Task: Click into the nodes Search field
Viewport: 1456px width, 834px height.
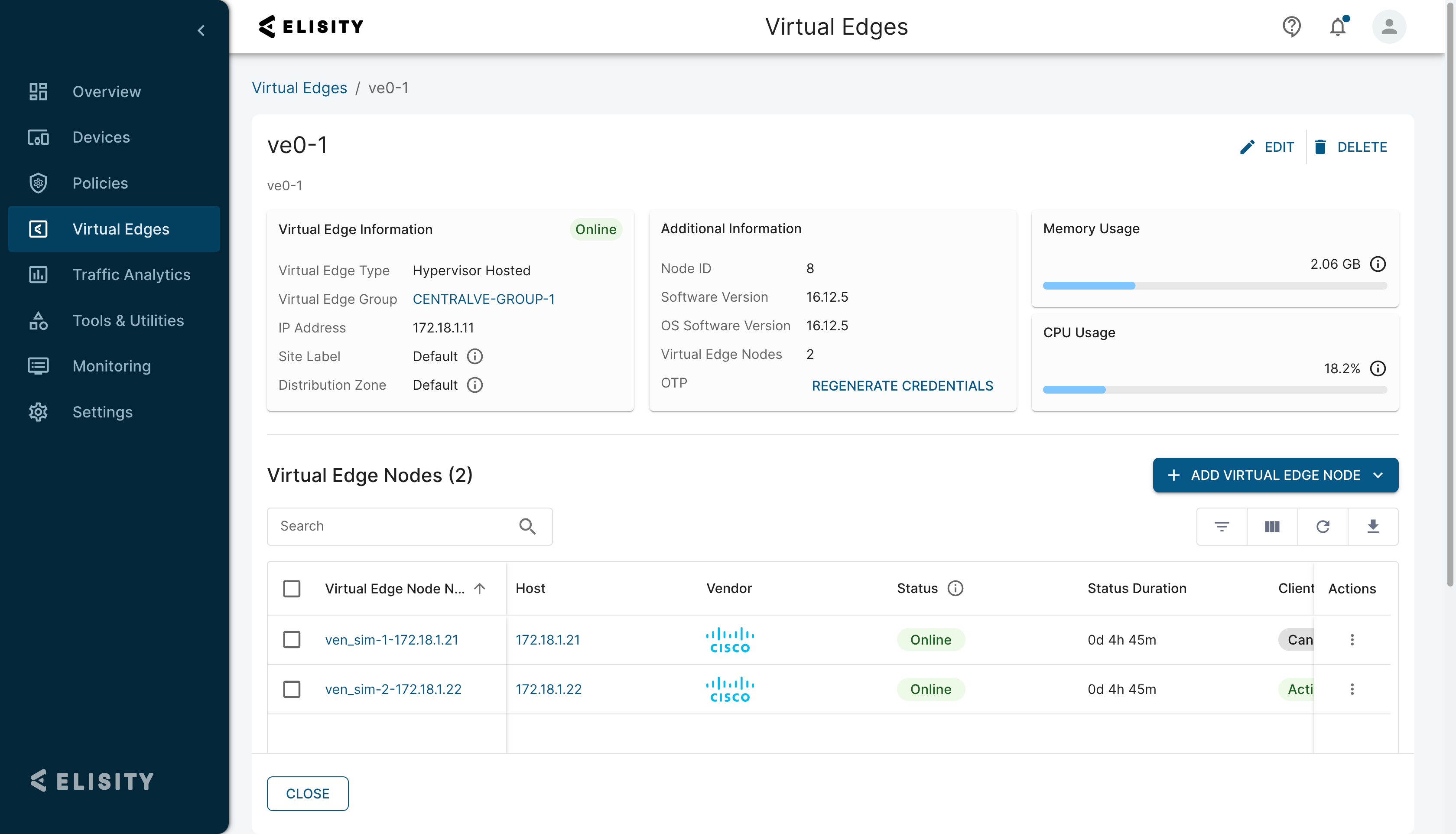Action: coord(410,526)
